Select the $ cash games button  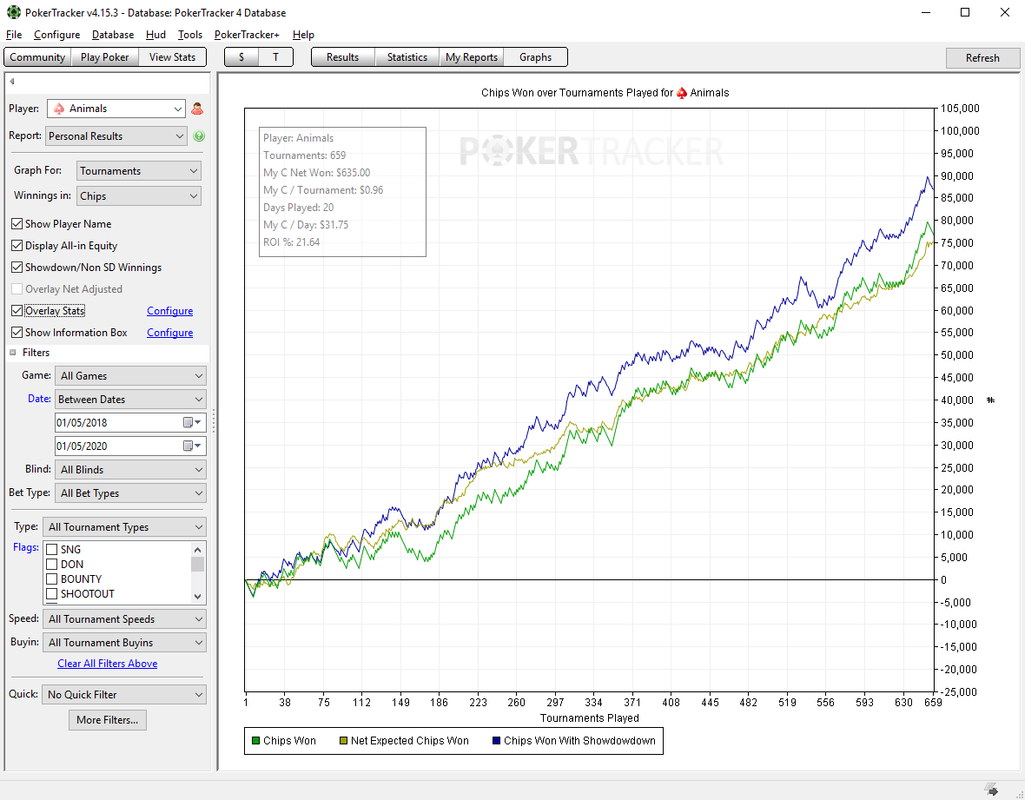click(241, 58)
